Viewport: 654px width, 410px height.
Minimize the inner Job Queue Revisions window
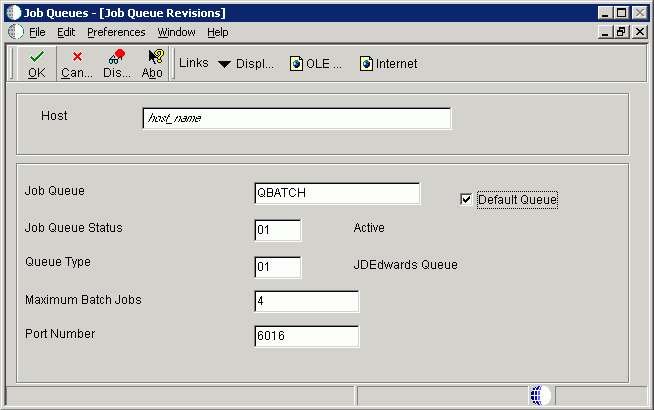pyautogui.click(x=605, y=32)
